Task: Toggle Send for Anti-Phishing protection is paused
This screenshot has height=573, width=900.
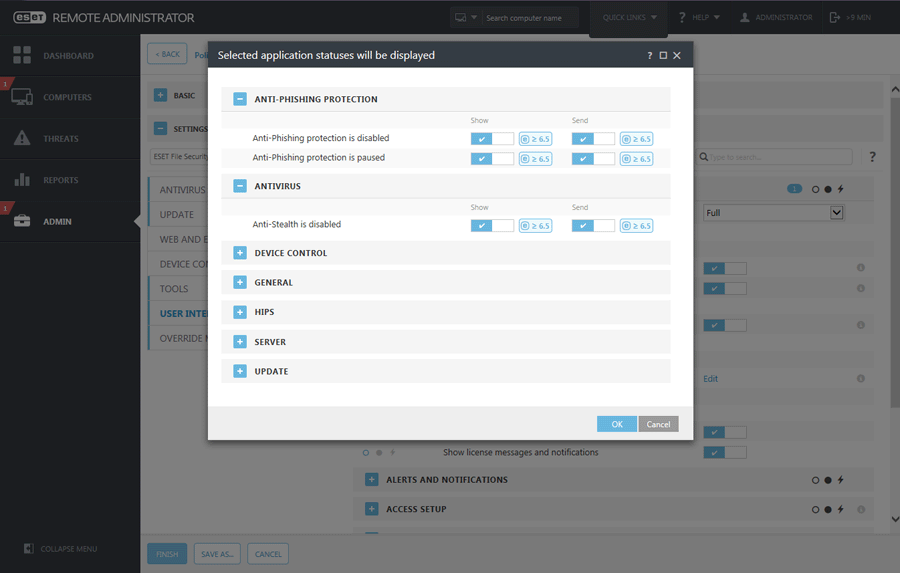Action: click(x=593, y=158)
